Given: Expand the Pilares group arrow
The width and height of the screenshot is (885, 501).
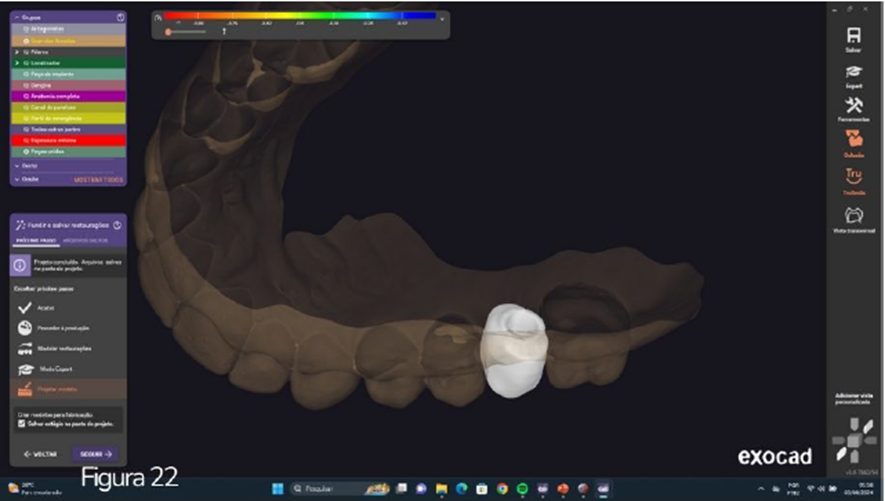Looking at the screenshot, I should [16, 51].
